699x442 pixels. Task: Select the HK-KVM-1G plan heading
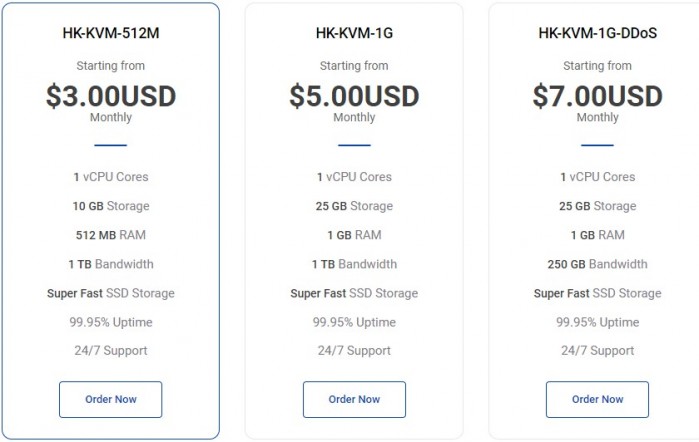click(354, 33)
